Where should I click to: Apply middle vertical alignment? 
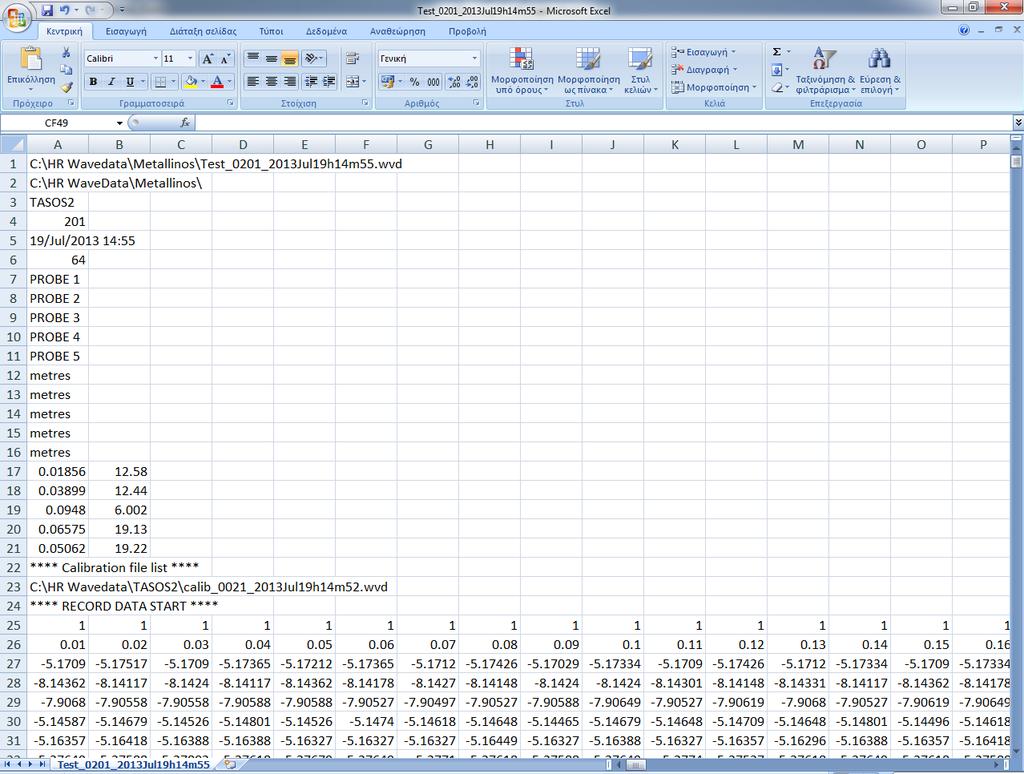[x=271, y=58]
